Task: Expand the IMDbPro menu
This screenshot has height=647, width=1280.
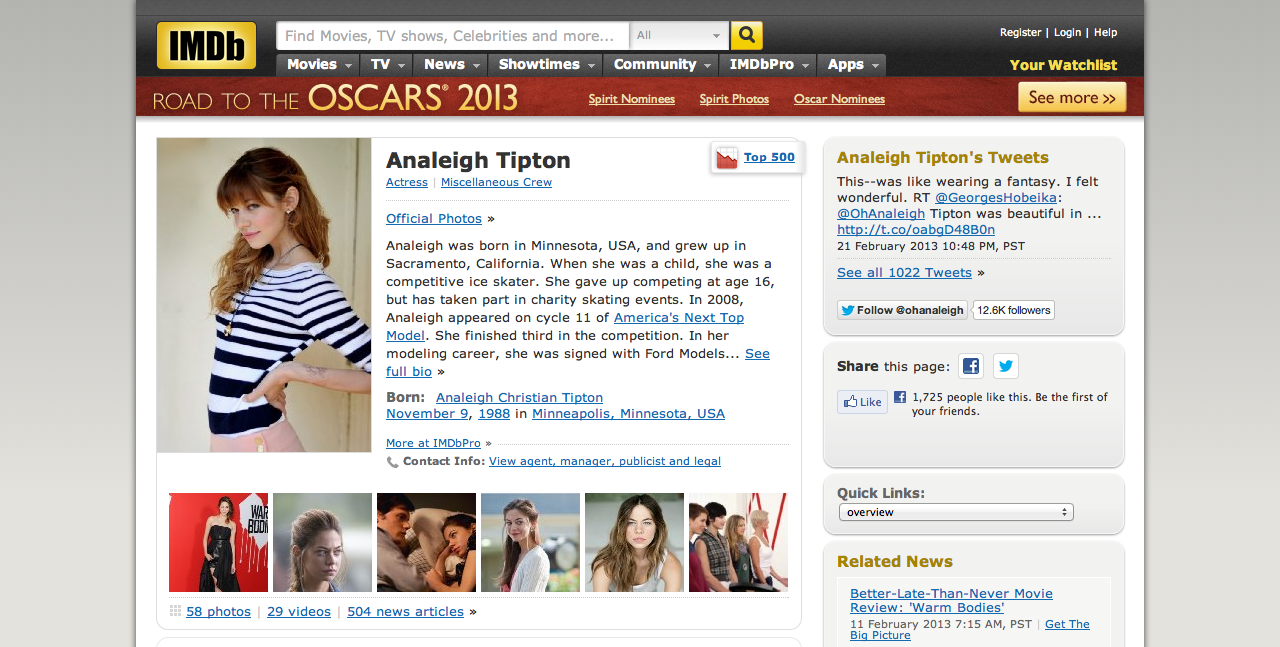Action: tap(768, 65)
